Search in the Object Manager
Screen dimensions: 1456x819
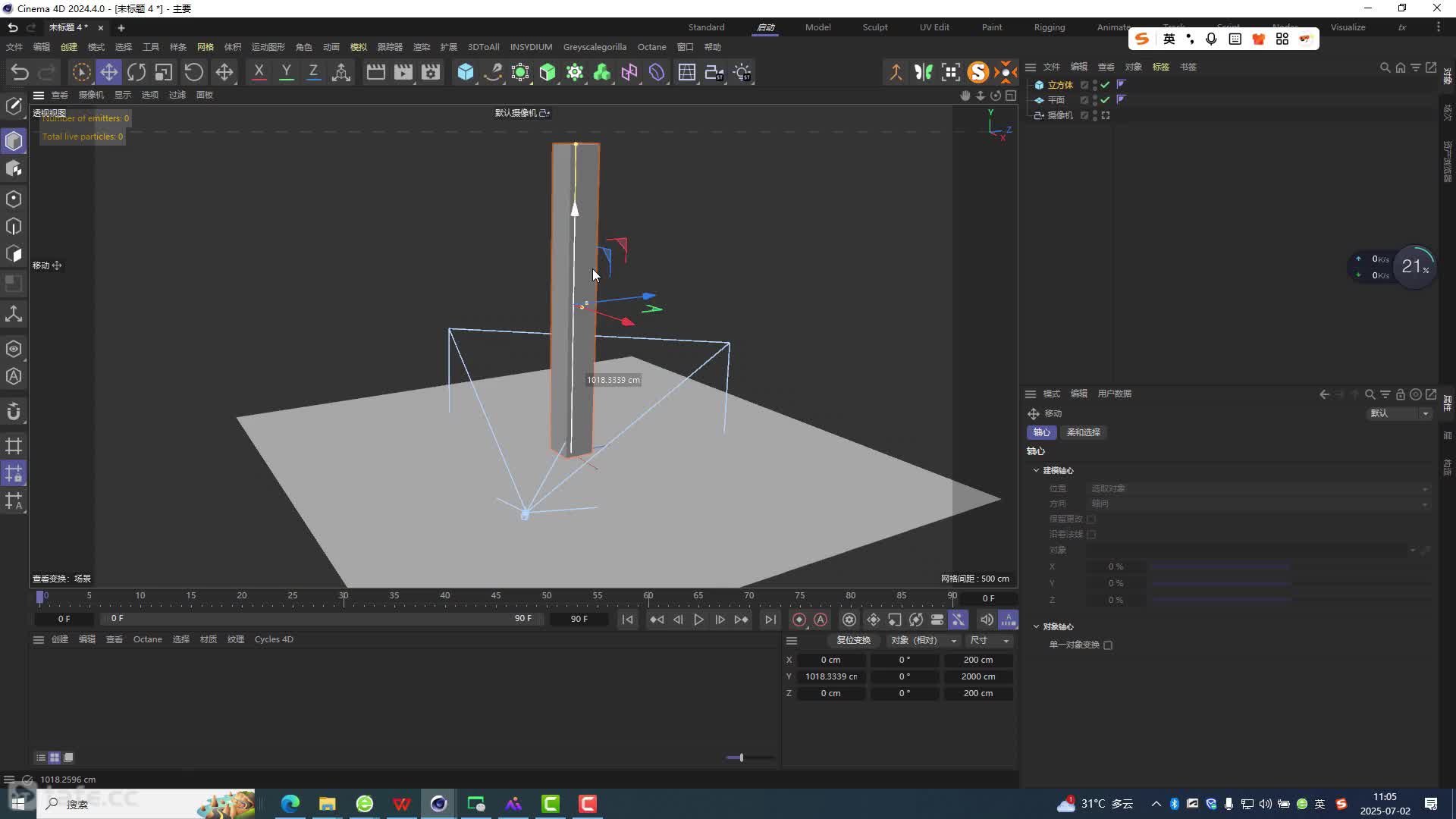pyautogui.click(x=1385, y=67)
